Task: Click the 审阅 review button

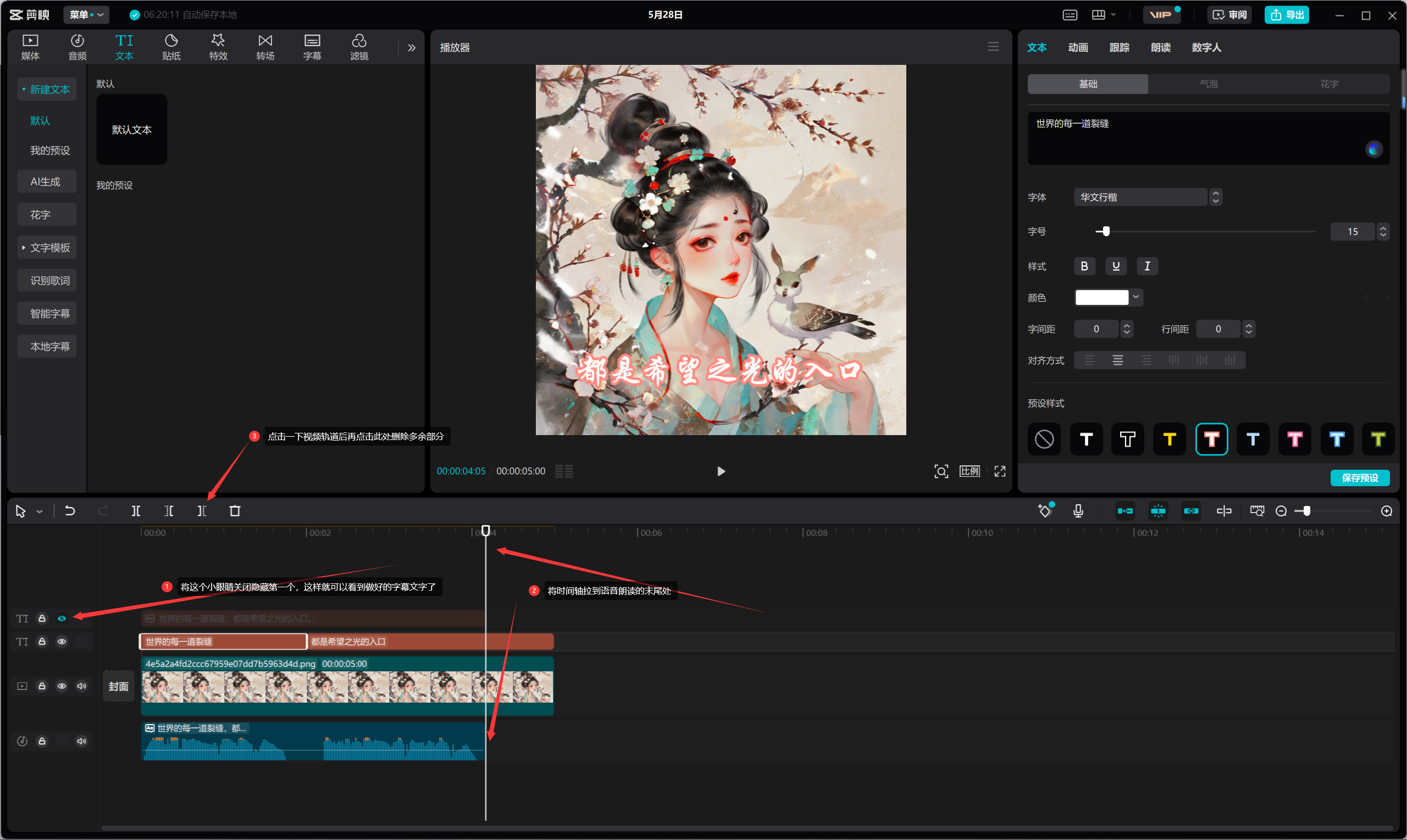Action: [x=1229, y=15]
